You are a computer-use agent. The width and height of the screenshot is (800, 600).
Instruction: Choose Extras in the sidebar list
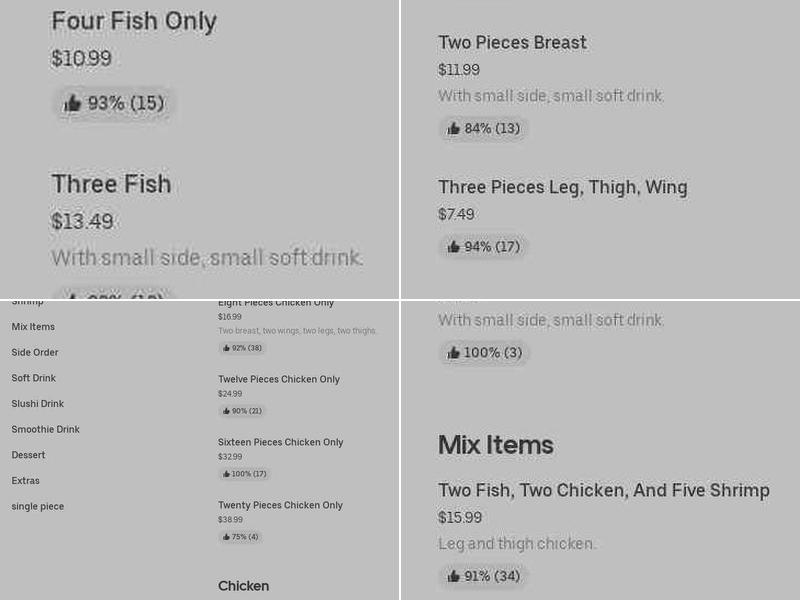click(x=26, y=481)
